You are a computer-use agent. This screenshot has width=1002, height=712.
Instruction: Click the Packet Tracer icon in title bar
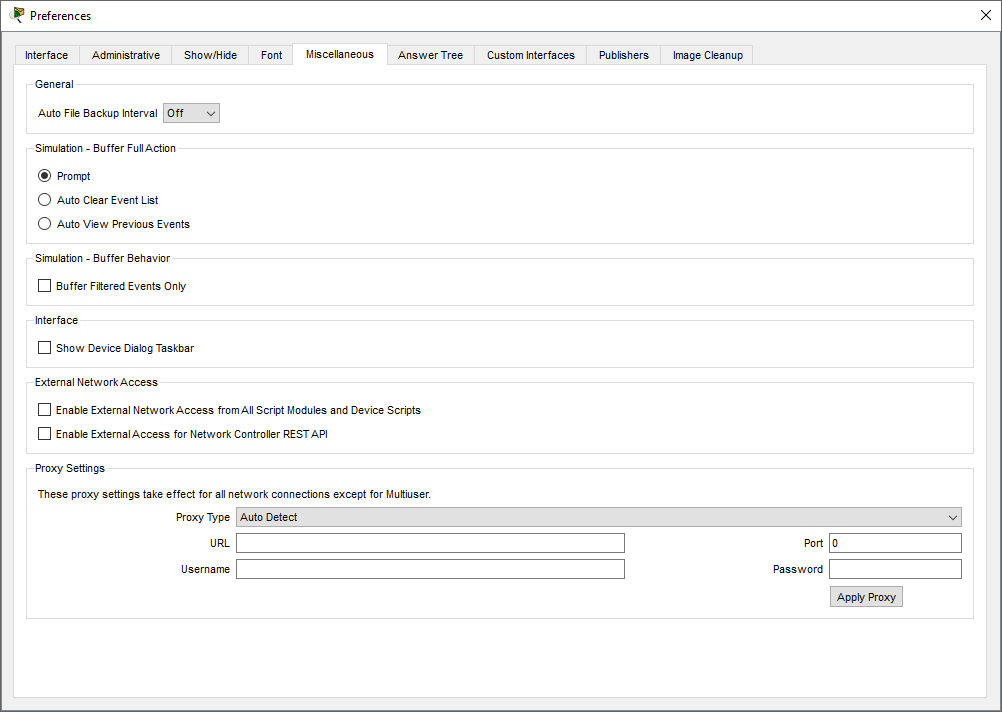tap(17, 15)
